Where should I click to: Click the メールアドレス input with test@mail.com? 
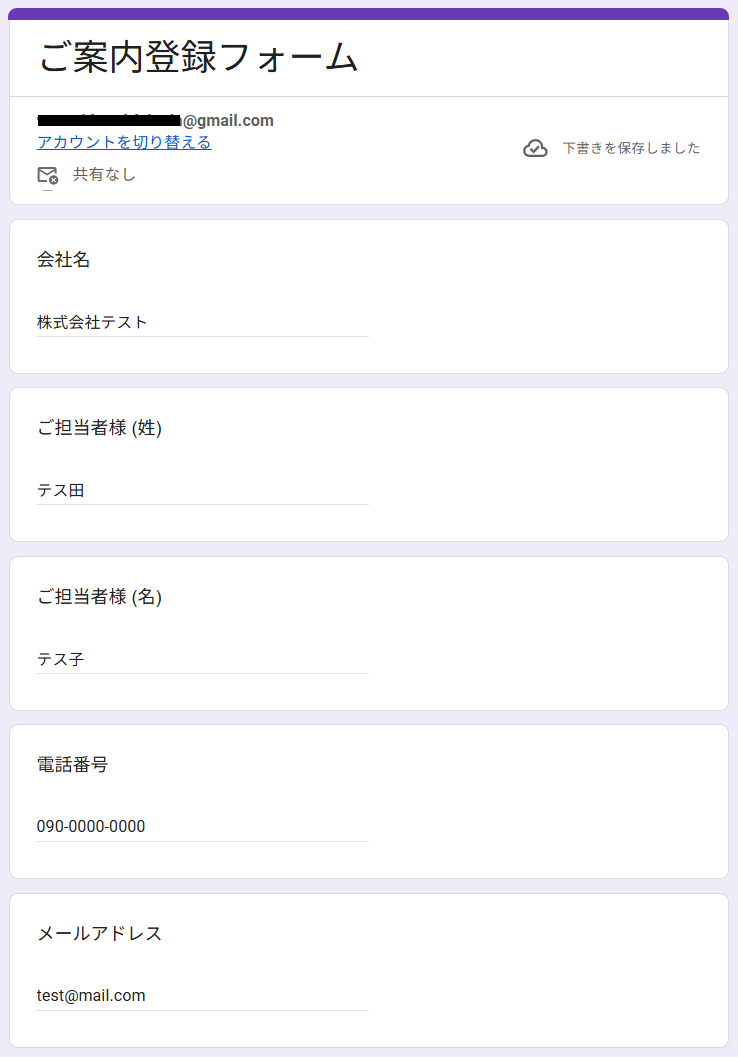pyautogui.click(x=202, y=996)
